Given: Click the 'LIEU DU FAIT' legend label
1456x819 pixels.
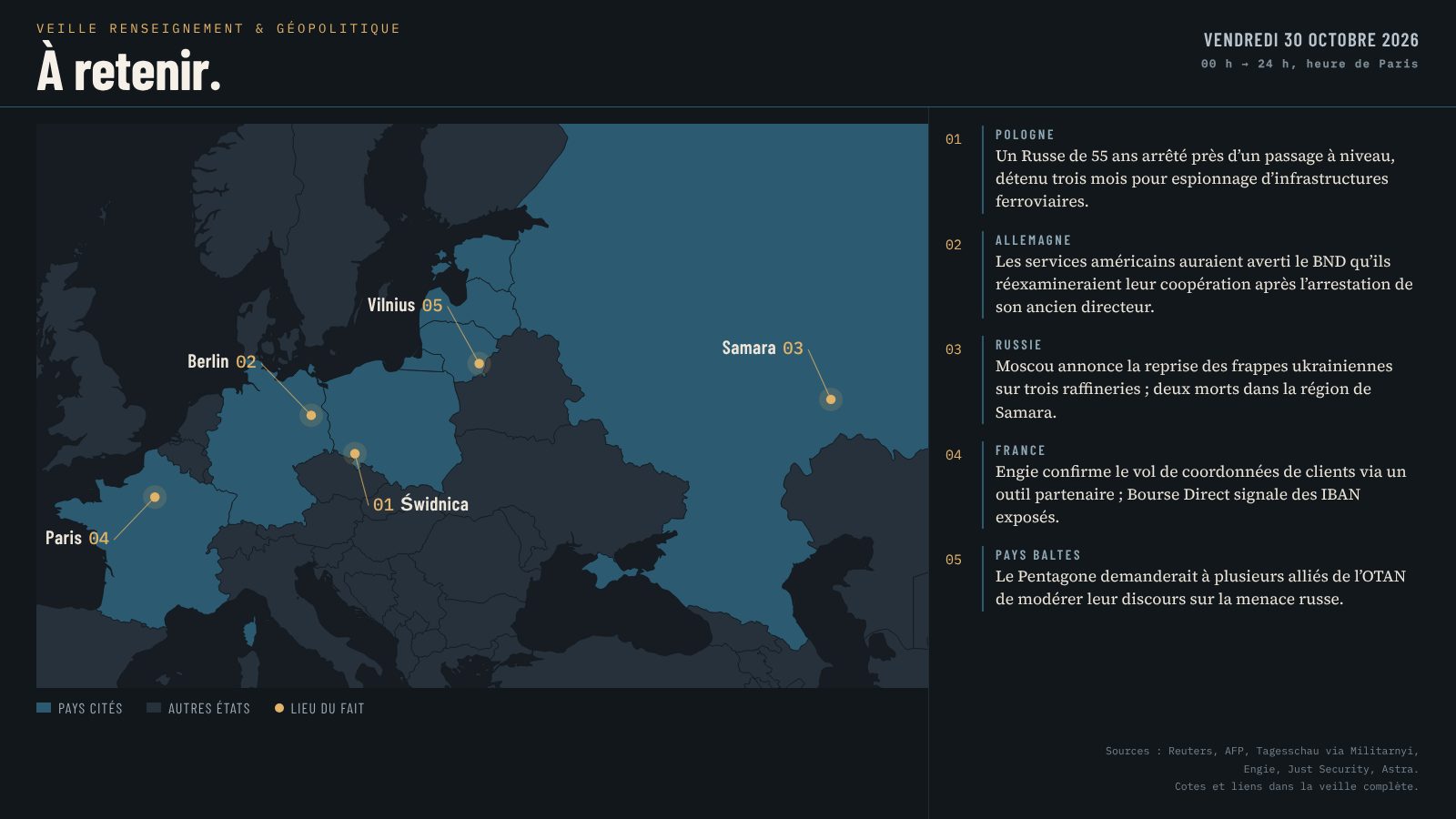Looking at the screenshot, I should 328,708.
